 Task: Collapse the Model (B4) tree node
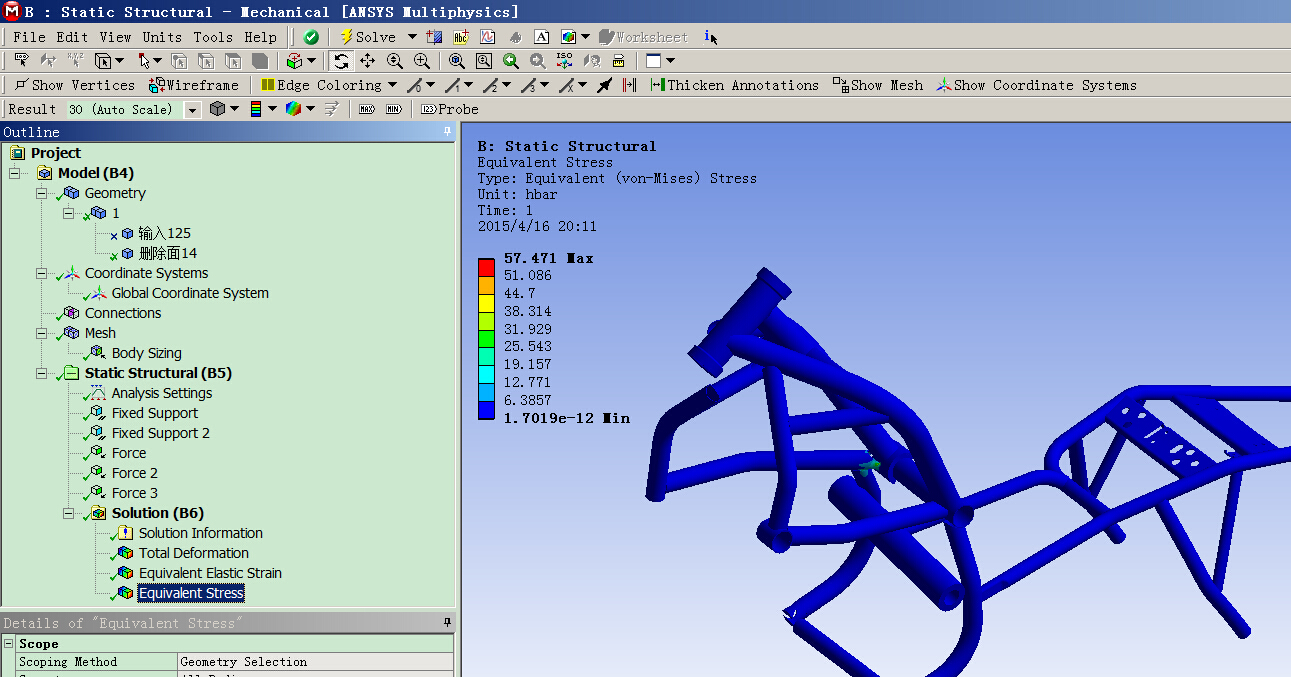[14, 173]
